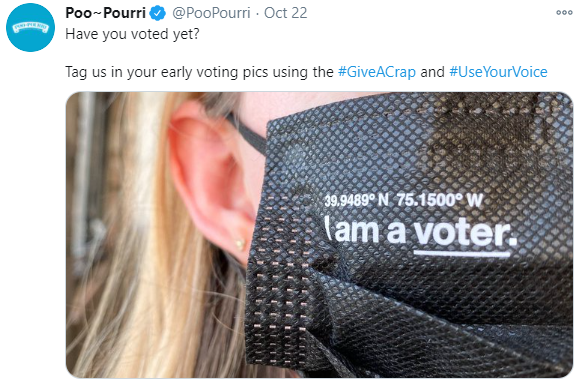The image size is (582, 387).
Task: Follow the #UseYourVoice hashtag
Action: (x=498, y=72)
